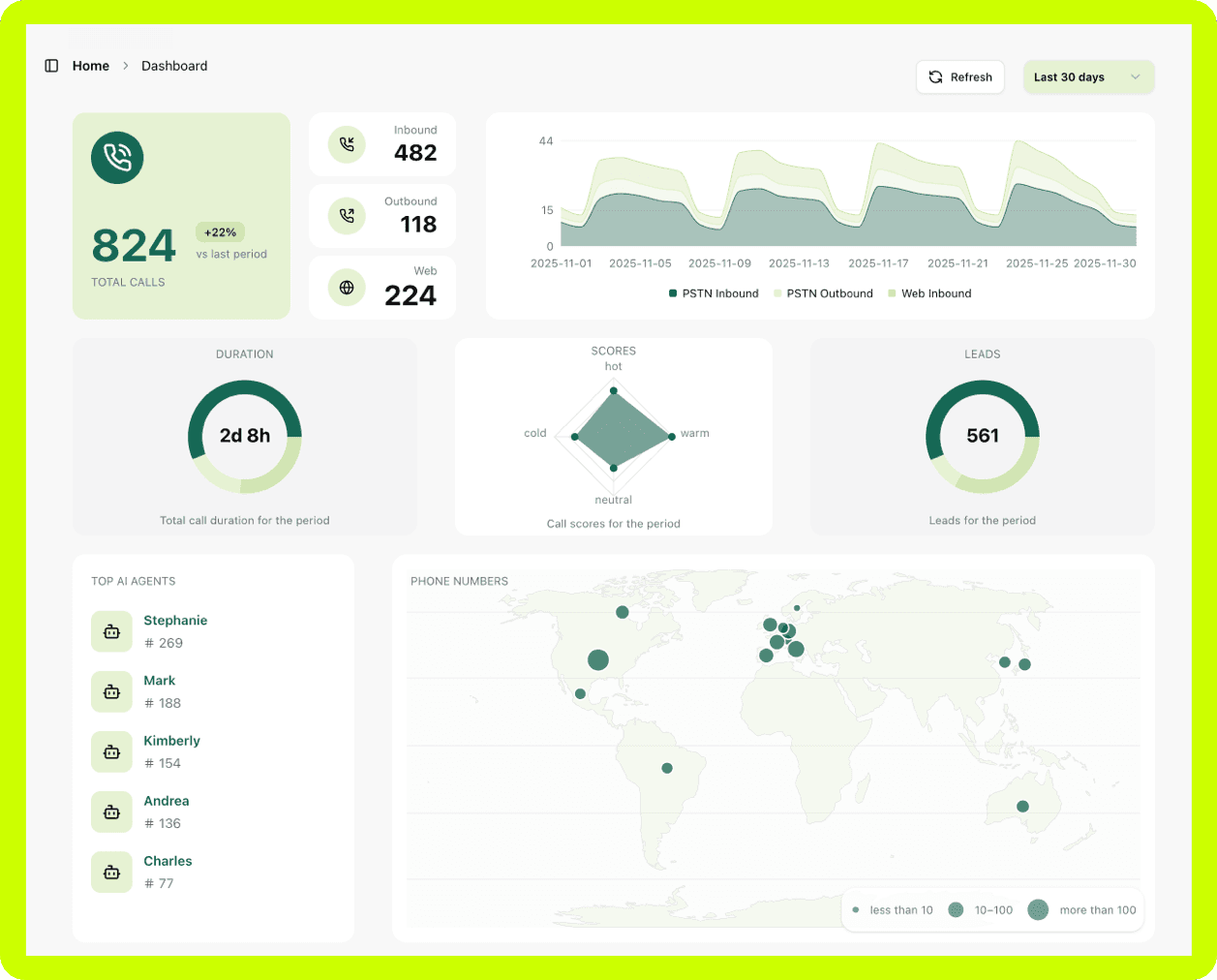This screenshot has height=980, width=1217.
Task: Click the Spain map marker
Action: click(x=766, y=656)
